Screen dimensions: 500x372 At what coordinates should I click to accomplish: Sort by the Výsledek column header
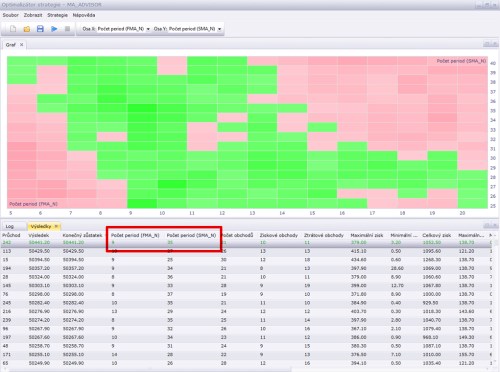[39, 235]
